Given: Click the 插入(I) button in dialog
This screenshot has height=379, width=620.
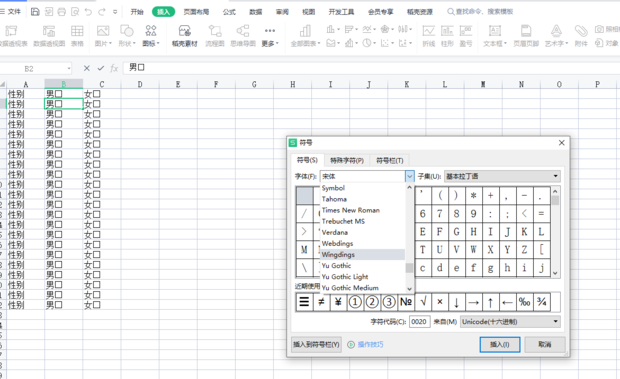Looking at the screenshot, I should (500, 345).
